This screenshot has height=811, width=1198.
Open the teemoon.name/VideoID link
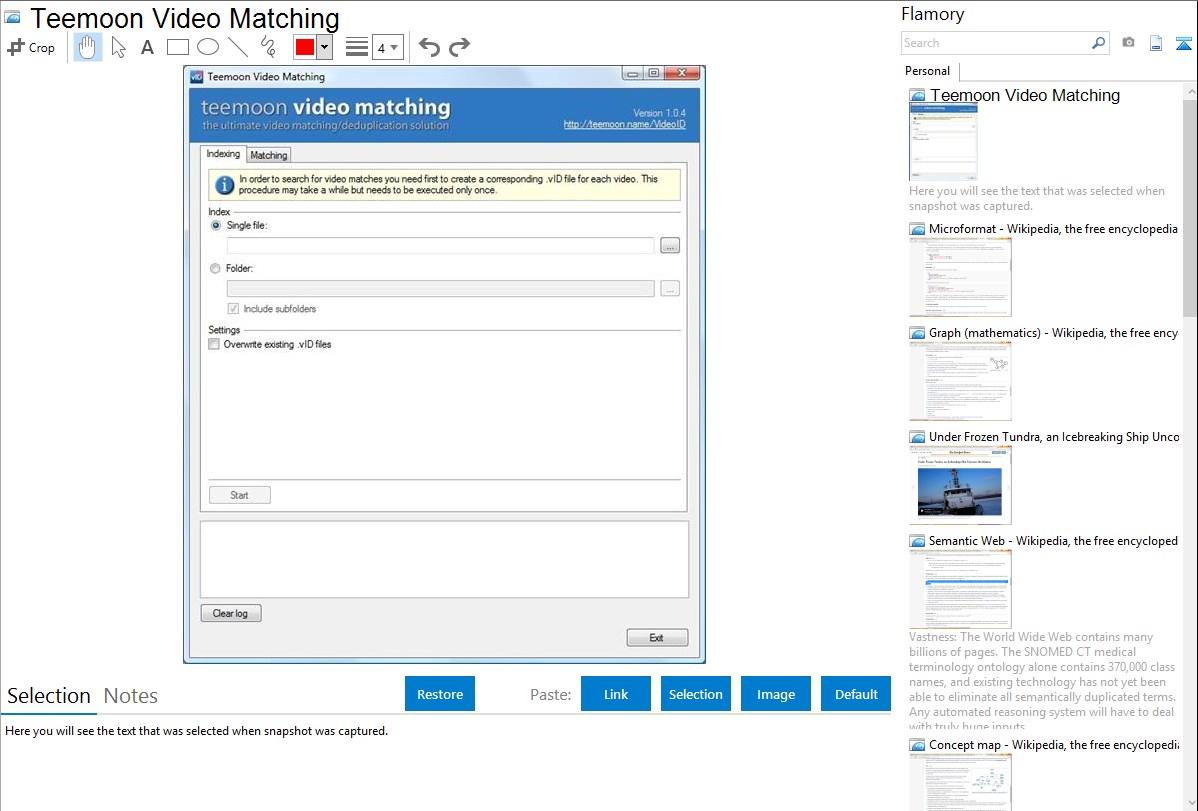pyautogui.click(x=624, y=124)
